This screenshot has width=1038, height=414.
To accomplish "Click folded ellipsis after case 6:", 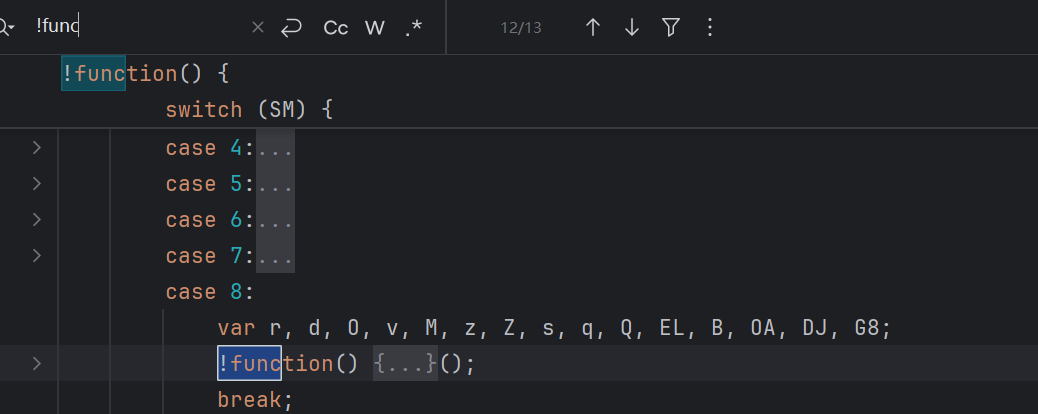I will tap(275, 220).
